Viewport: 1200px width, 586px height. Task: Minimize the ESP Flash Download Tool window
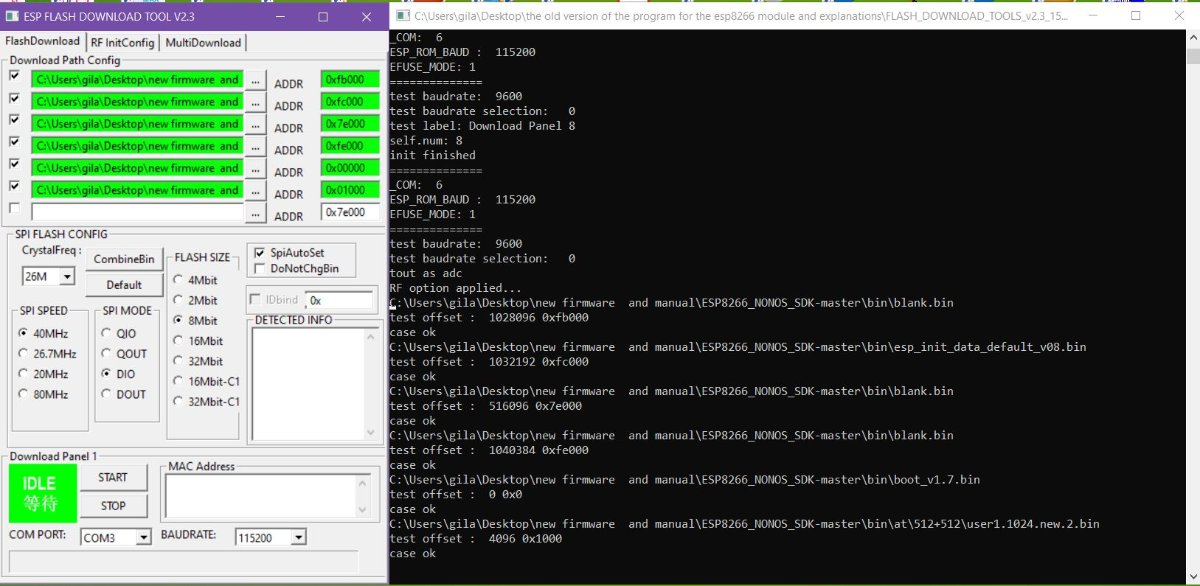pos(278,16)
